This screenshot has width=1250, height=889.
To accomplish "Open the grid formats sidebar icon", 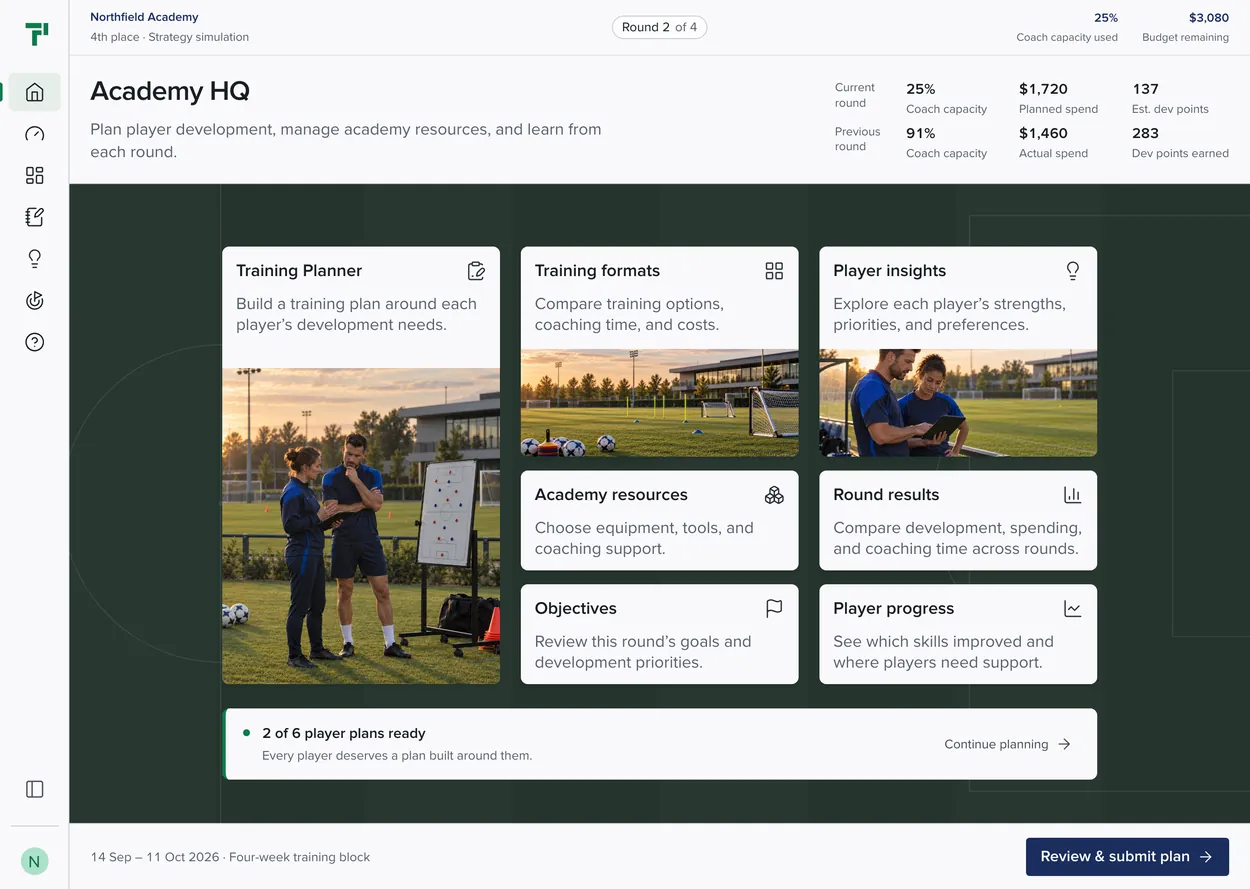I will (x=35, y=175).
